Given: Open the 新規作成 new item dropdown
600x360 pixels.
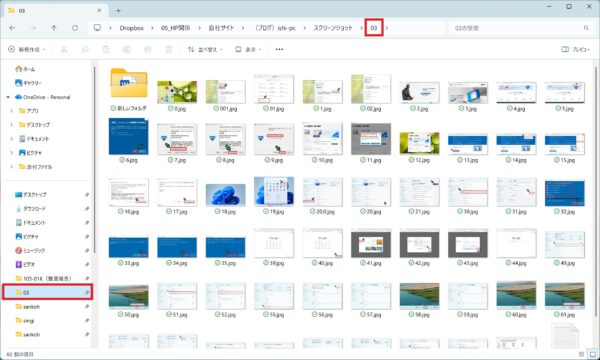Looking at the screenshot, I should click(27, 49).
